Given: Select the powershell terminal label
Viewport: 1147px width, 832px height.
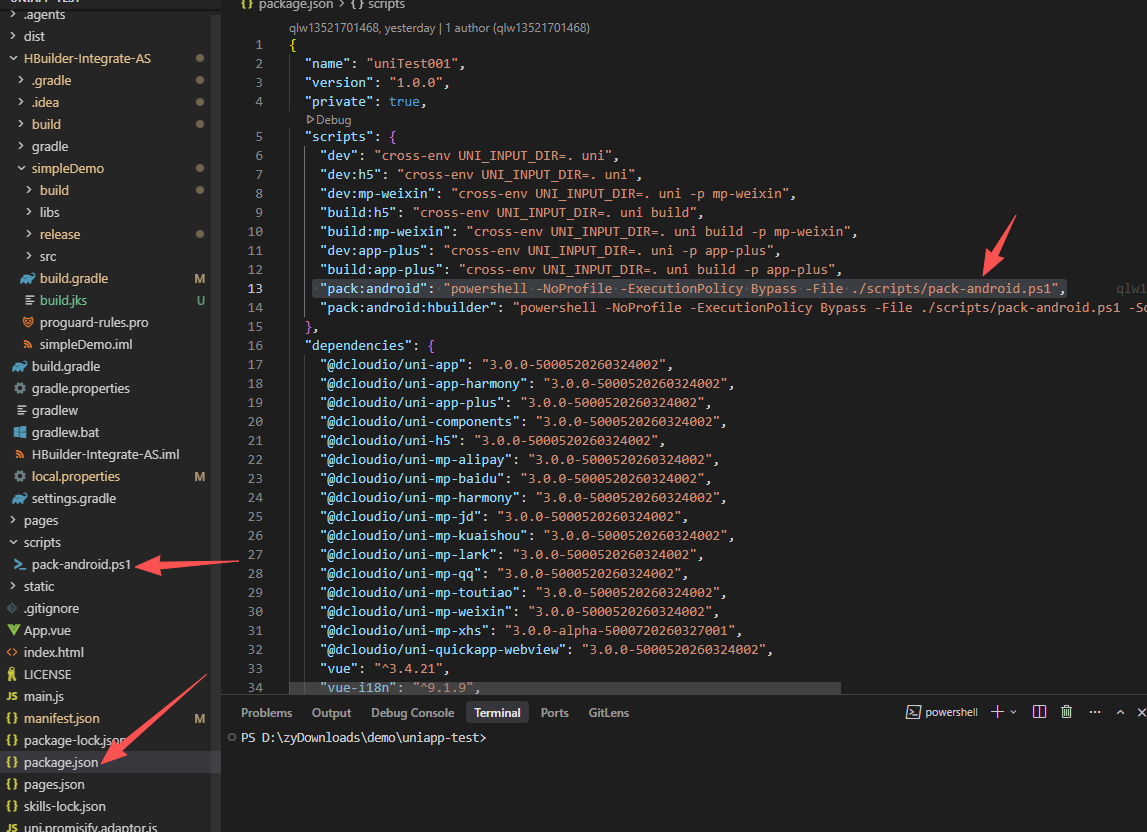Looking at the screenshot, I should (x=942, y=712).
